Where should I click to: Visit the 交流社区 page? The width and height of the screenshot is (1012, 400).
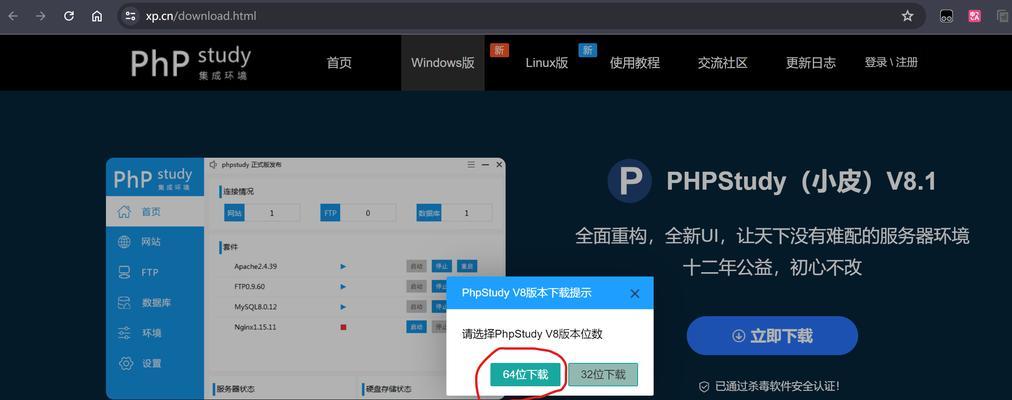point(723,63)
